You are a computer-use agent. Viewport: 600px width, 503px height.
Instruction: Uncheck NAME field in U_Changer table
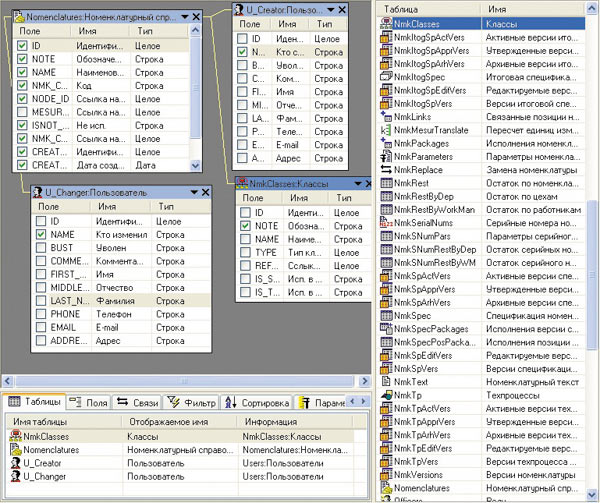42,234
